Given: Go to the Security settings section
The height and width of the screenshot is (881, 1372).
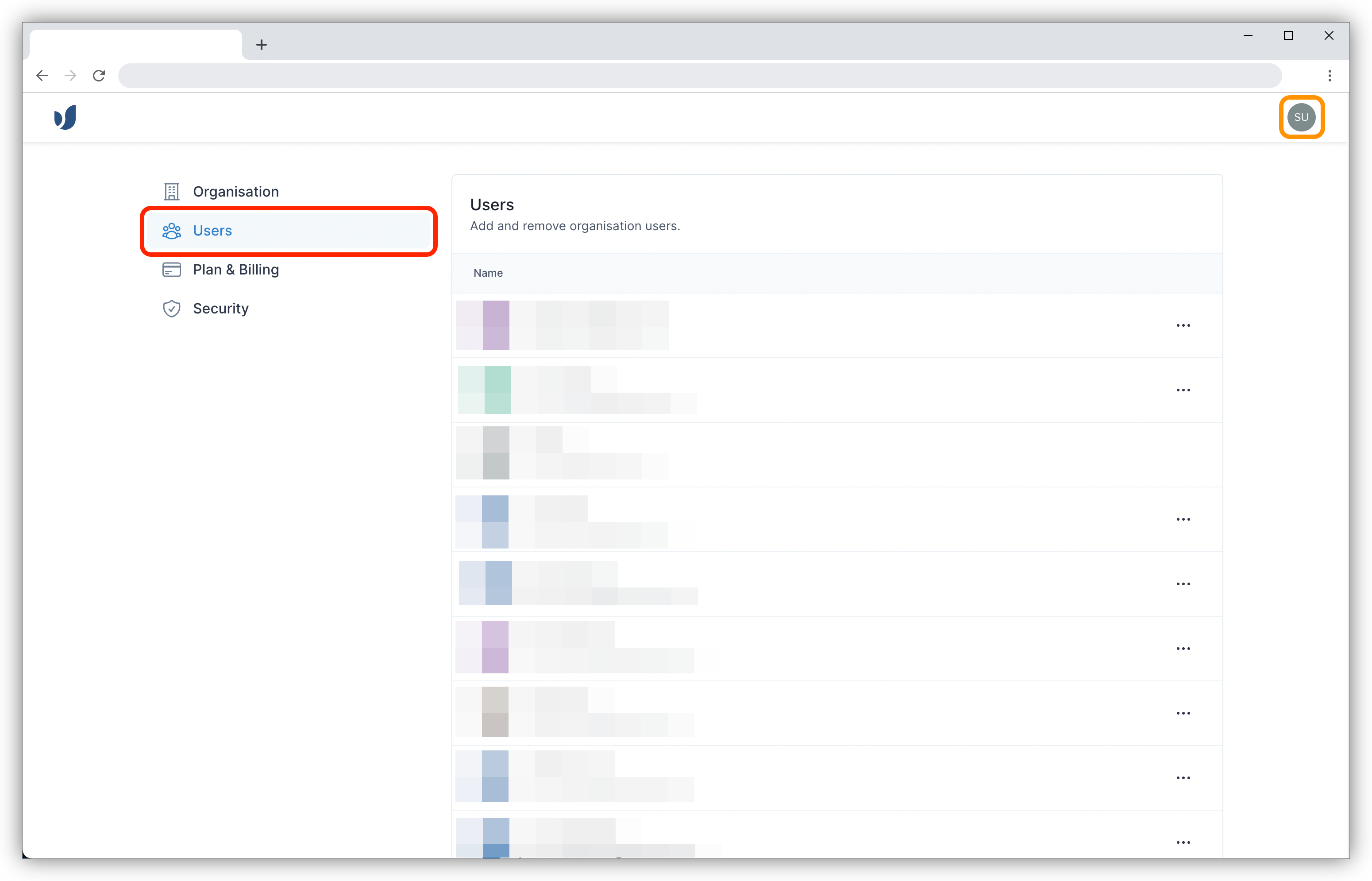Looking at the screenshot, I should pos(221,308).
